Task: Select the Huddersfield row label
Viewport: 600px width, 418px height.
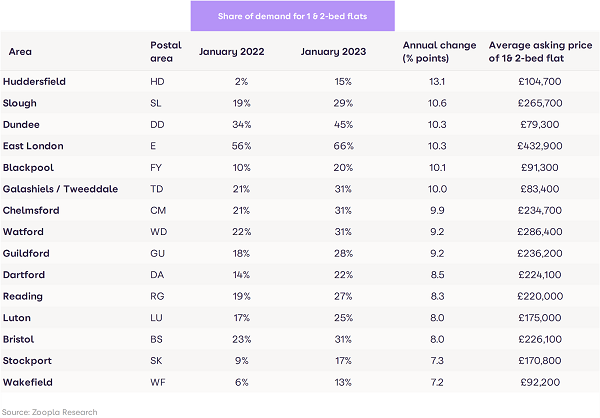Action: 35,81
